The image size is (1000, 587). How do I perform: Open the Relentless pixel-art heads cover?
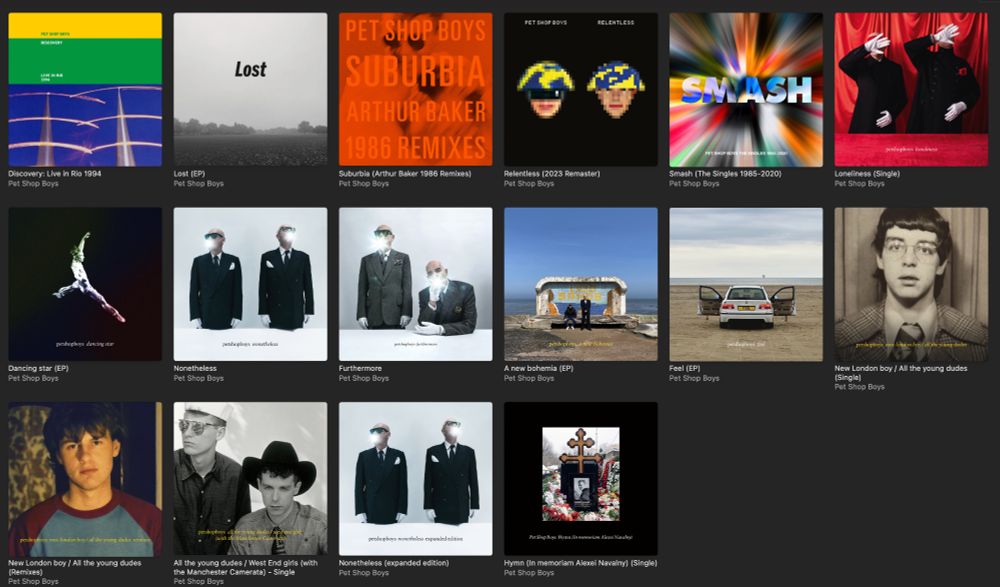point(580,89)
